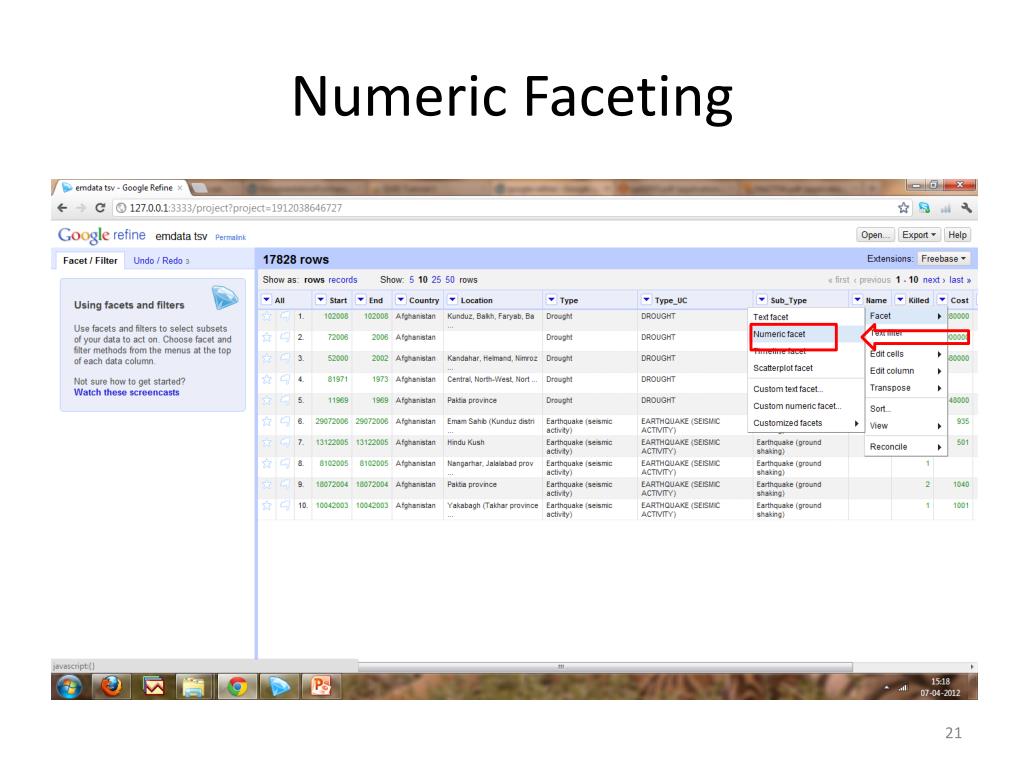The image size is (1024, 768).
Task: Select Custom numeric facet... option
Action: click(805, 406)
